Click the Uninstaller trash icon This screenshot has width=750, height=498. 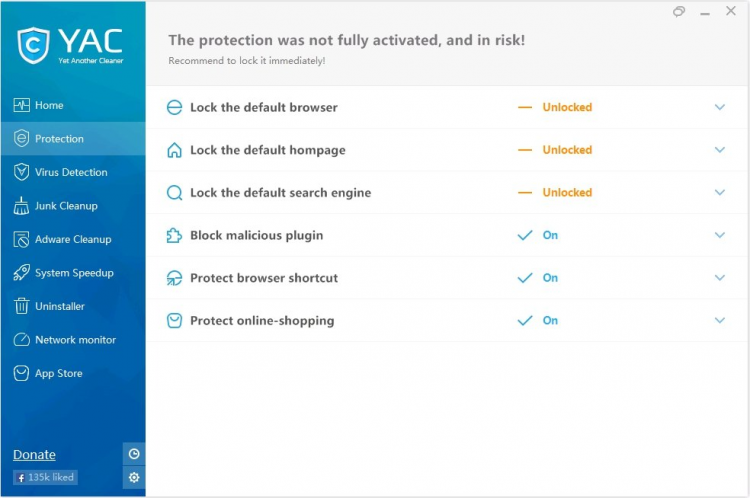coord(21,306)
